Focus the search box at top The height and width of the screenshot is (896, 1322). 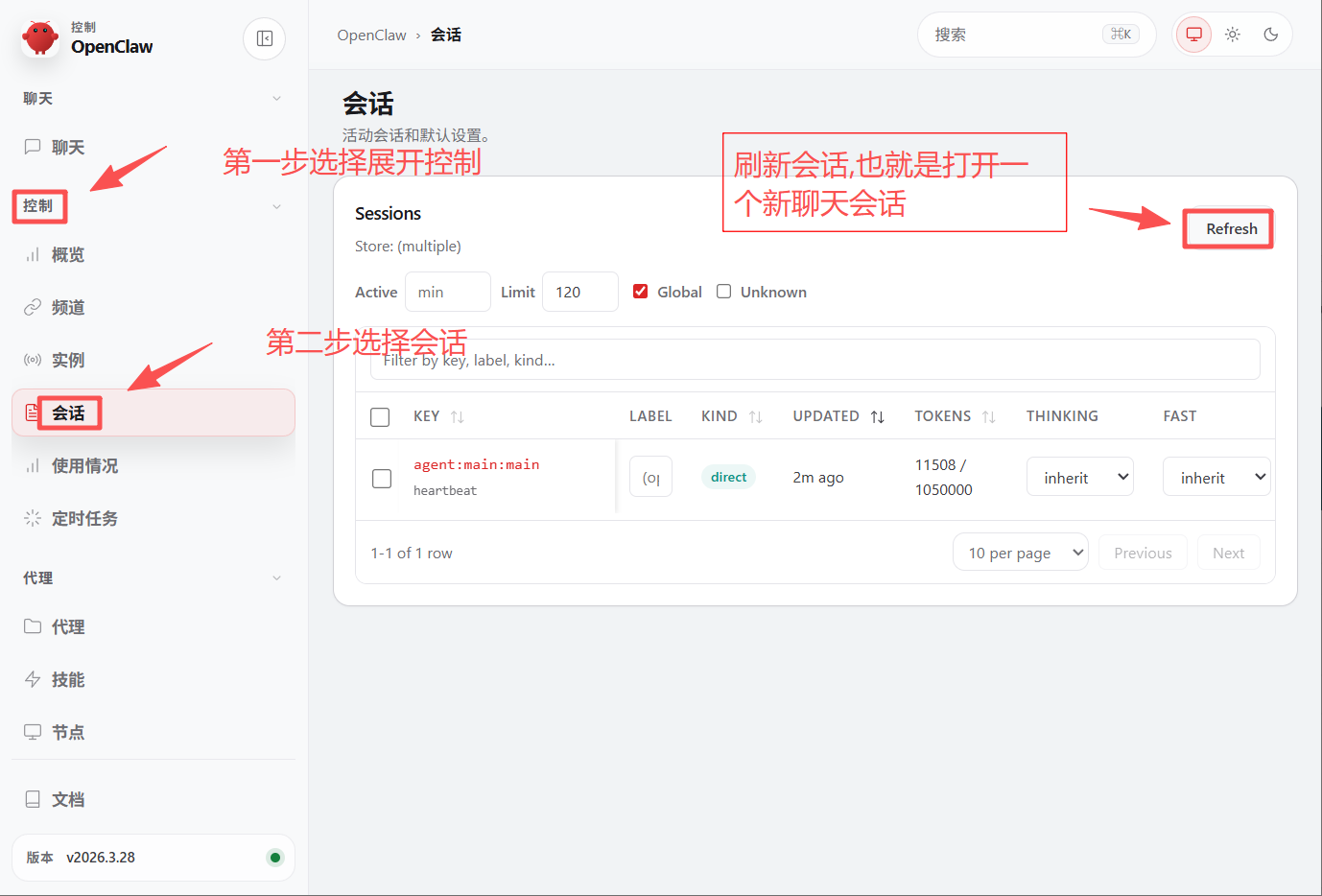pos(1017,35)
